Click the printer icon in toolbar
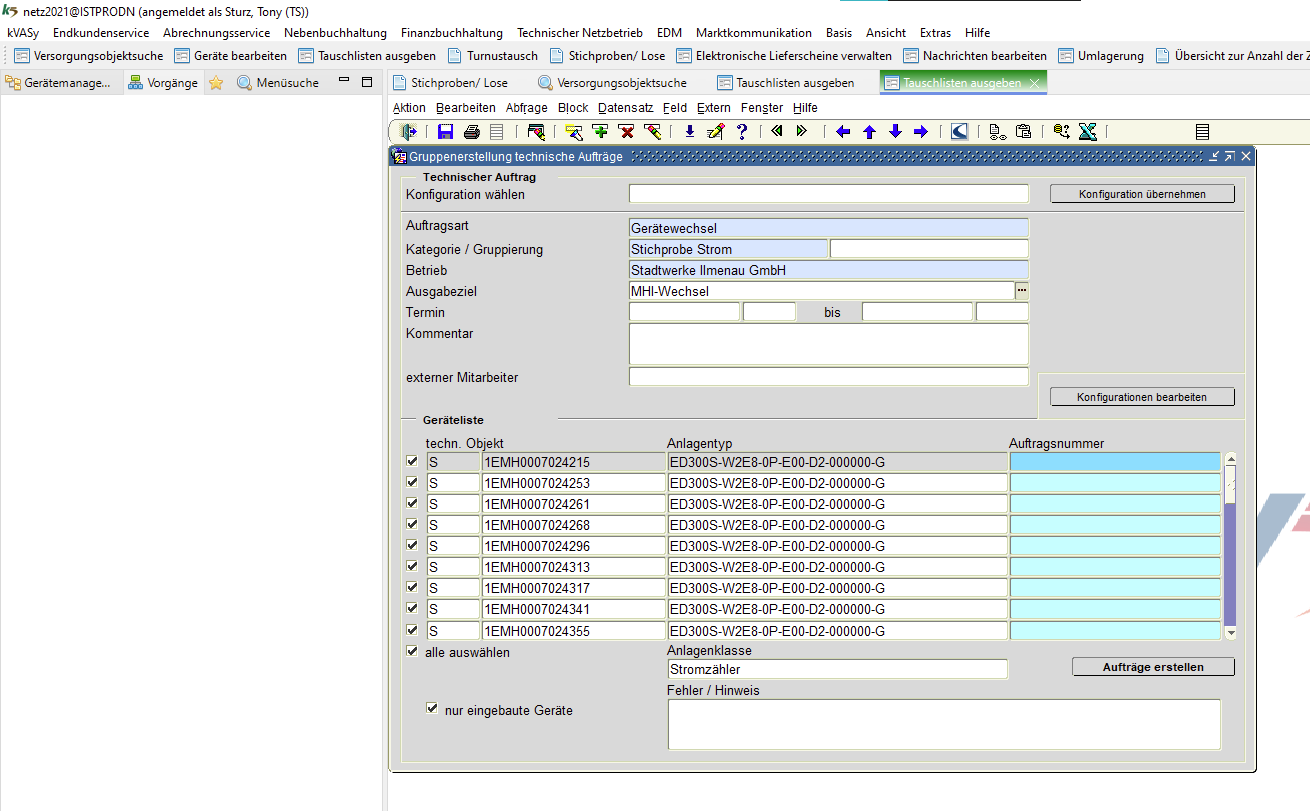This screenshot has height=811, width=1310. coord(471,131)
